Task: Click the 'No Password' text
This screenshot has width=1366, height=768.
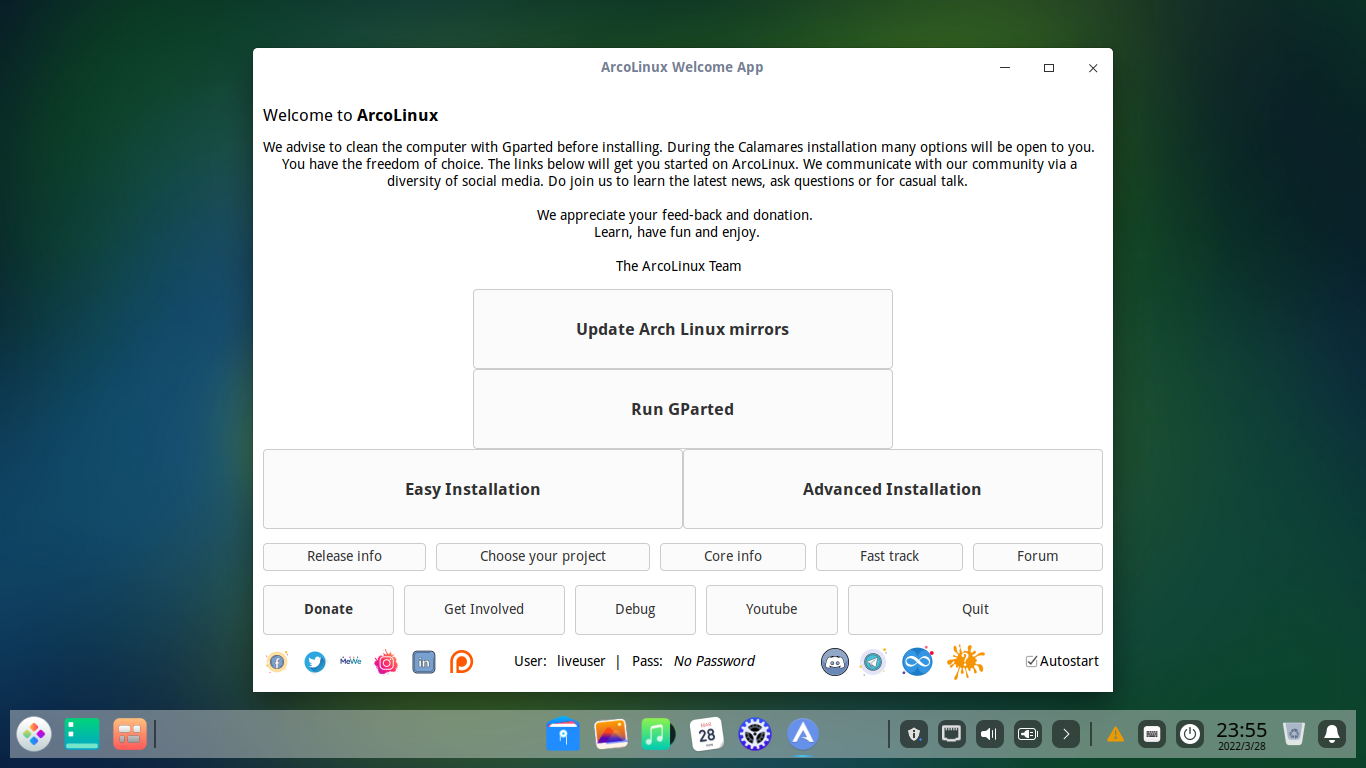Action: click(714, 661)
